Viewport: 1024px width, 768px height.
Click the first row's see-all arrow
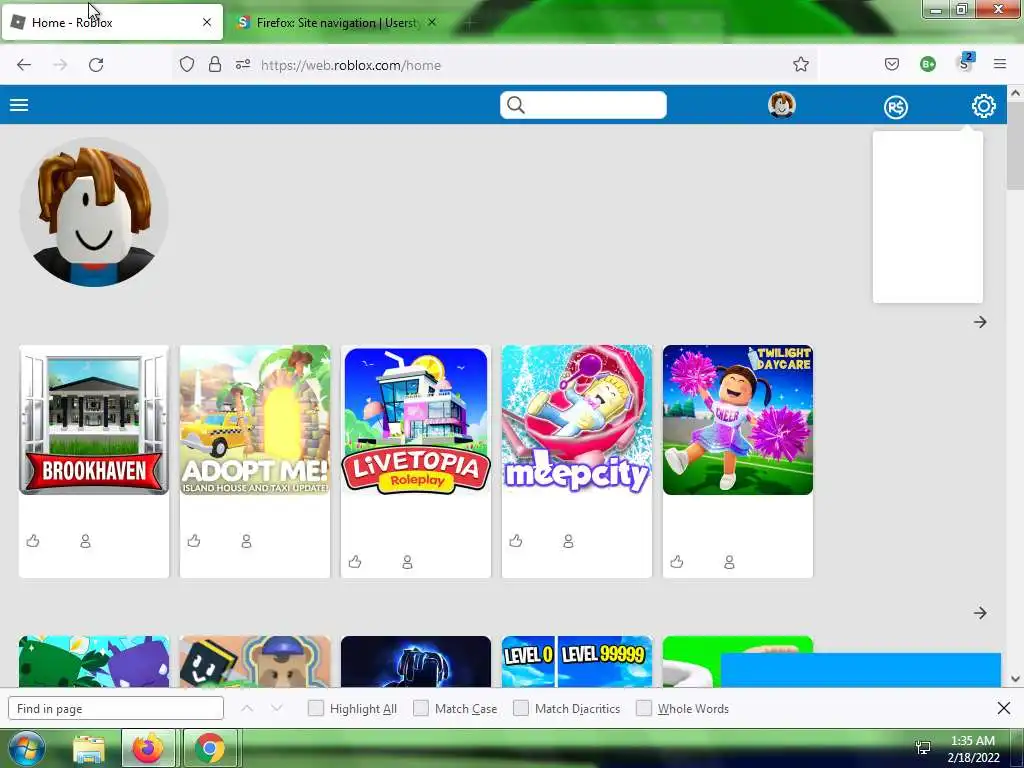980,322
